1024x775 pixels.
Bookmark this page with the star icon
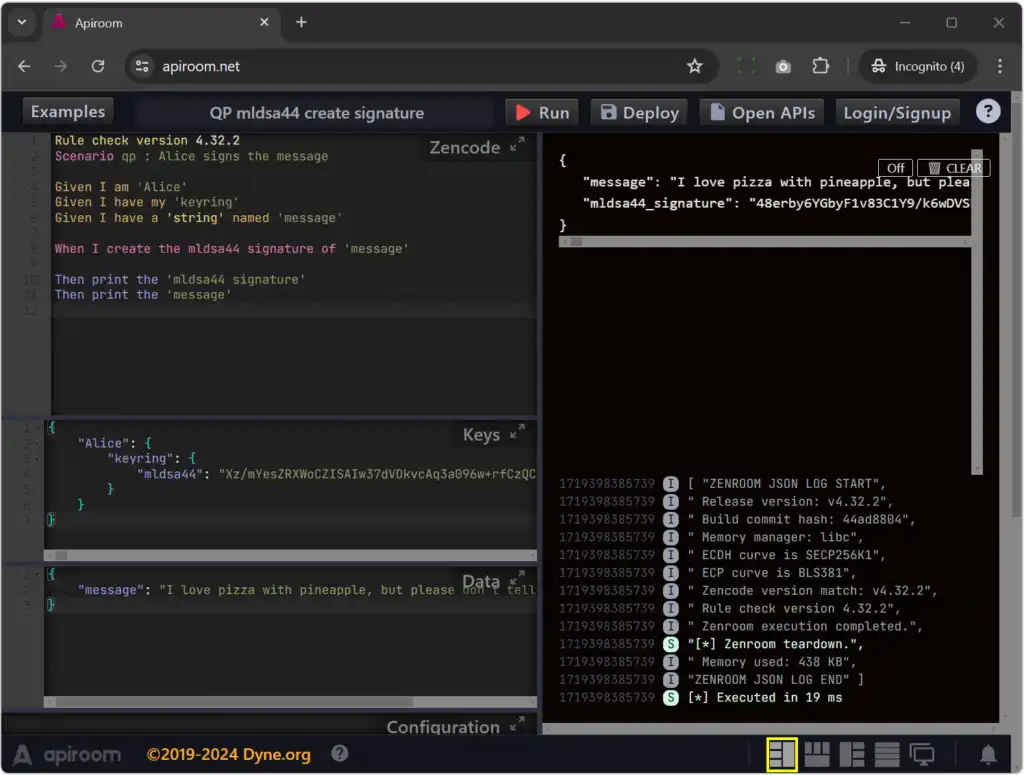click(x=695, y=66)
